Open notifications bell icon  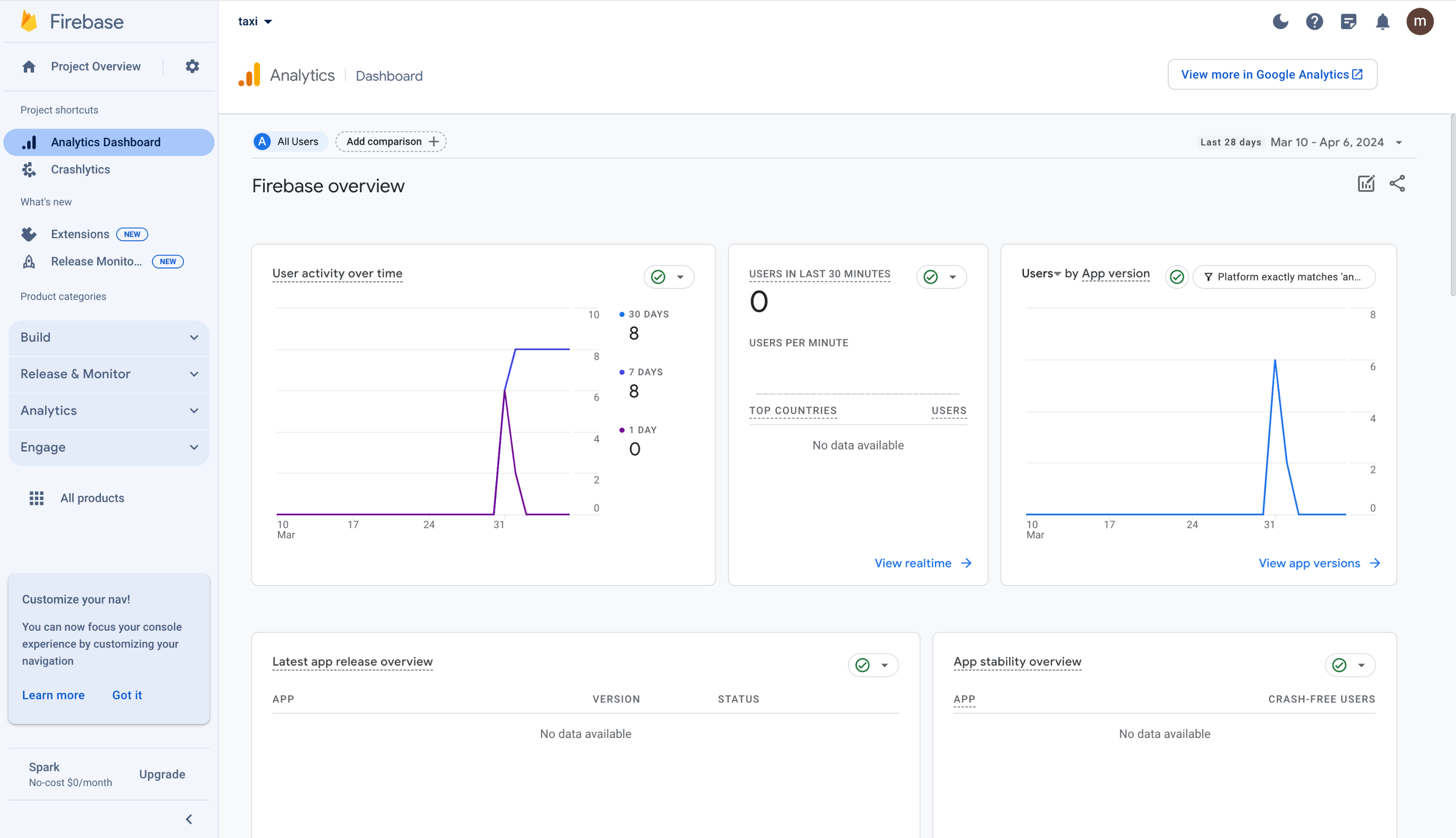tap(1382, 22)
